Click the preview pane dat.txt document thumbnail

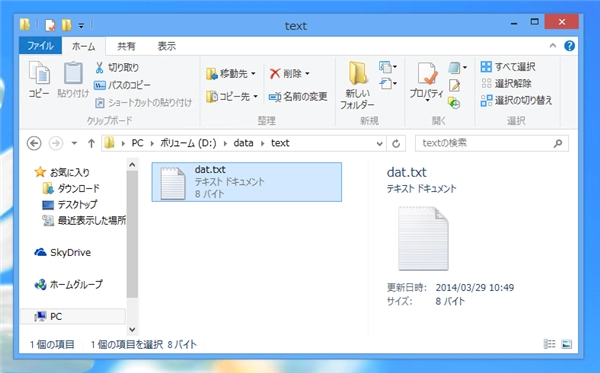coord(423,238)
